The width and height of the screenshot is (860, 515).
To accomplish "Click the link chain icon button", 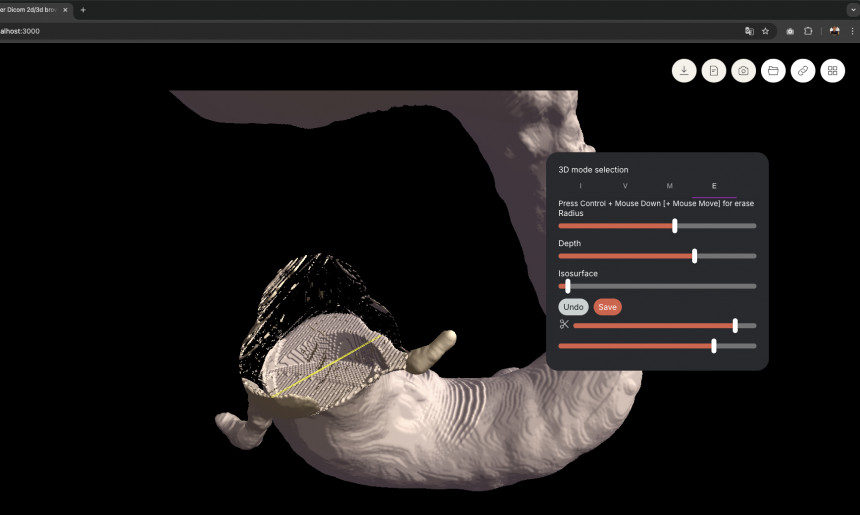I will click(x=802, y=71).
